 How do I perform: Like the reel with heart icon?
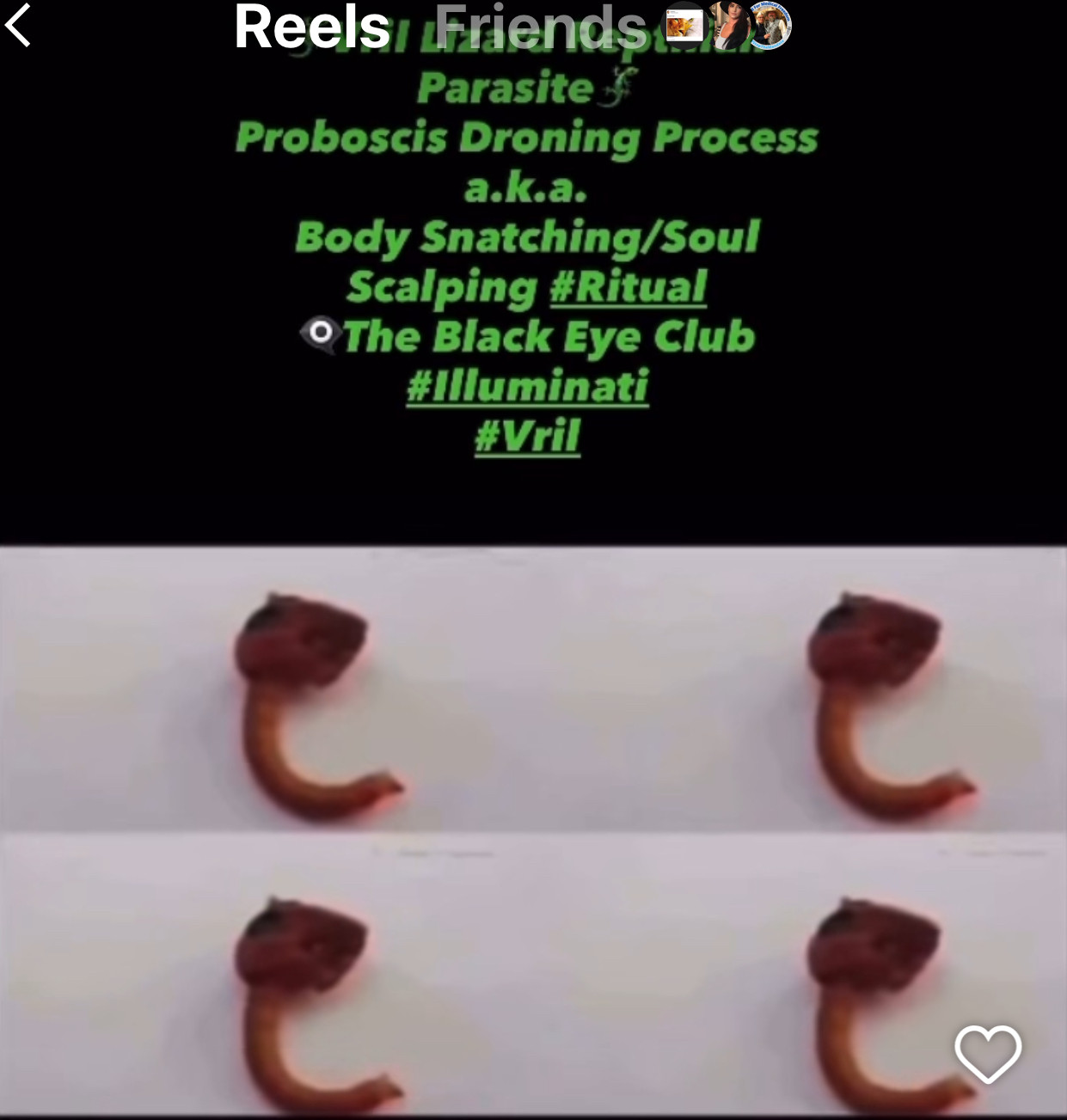tap(988, 1054)
